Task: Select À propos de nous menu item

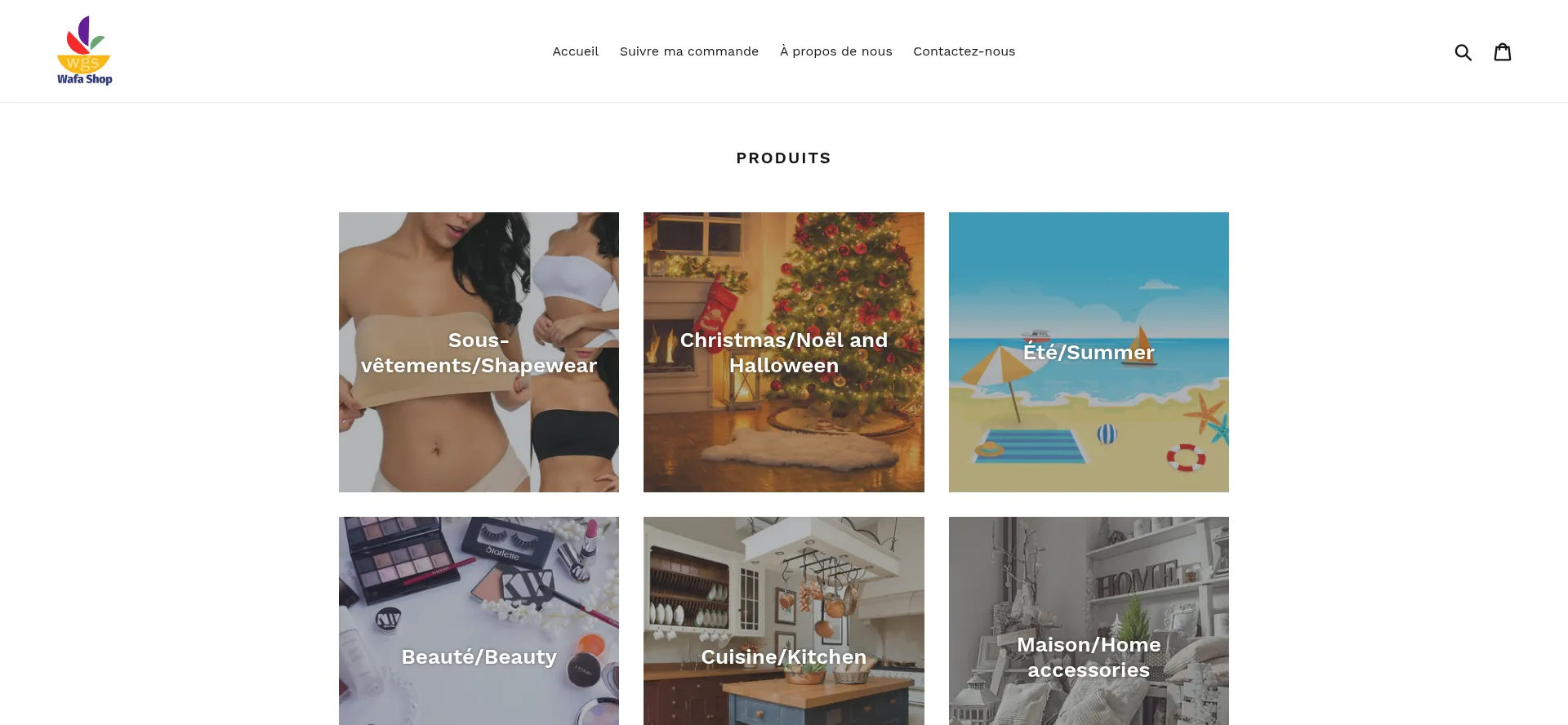Action: click(836, 51)
